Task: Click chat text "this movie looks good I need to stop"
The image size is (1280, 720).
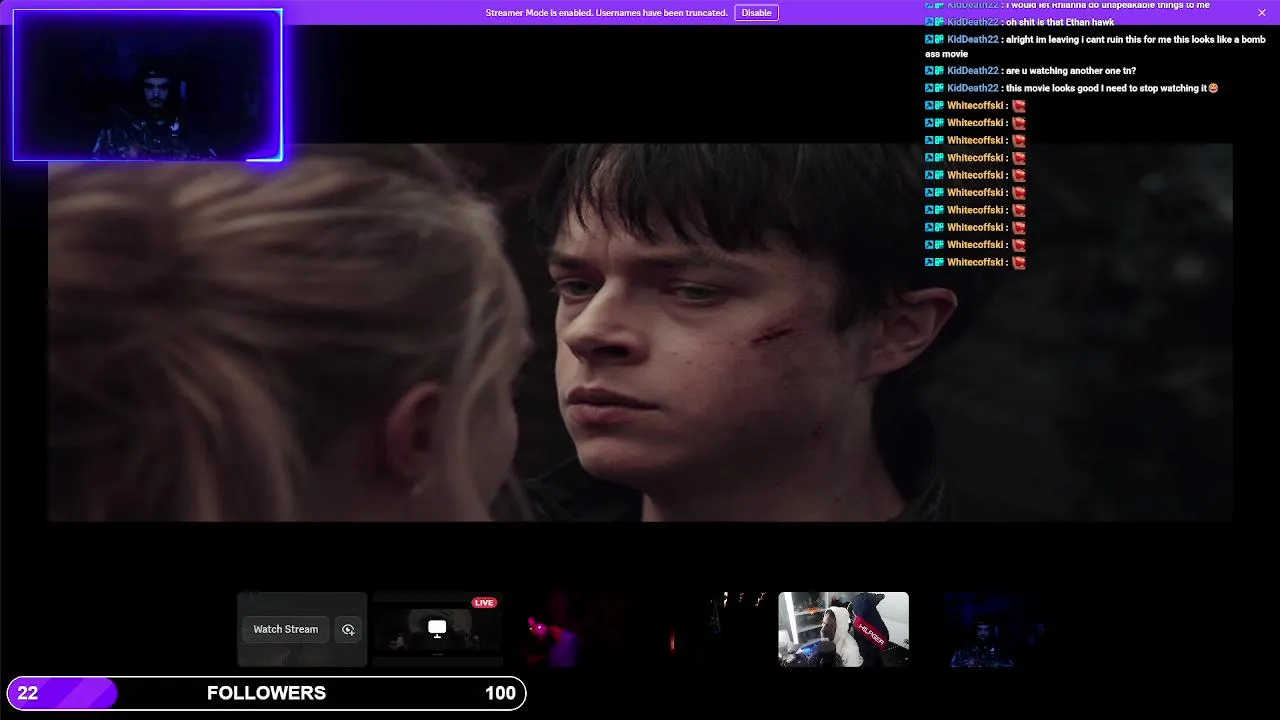Action: pyautogui.click(x=1084, y=88)
